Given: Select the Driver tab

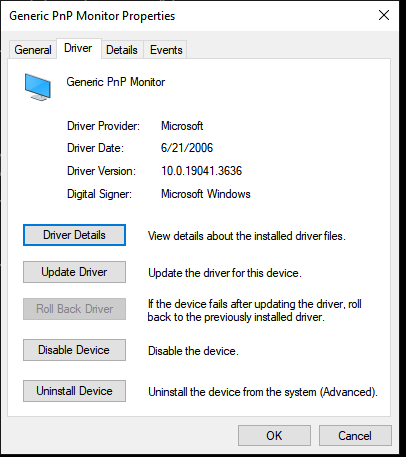Looking at the screenshot, I should coord(78,48).
